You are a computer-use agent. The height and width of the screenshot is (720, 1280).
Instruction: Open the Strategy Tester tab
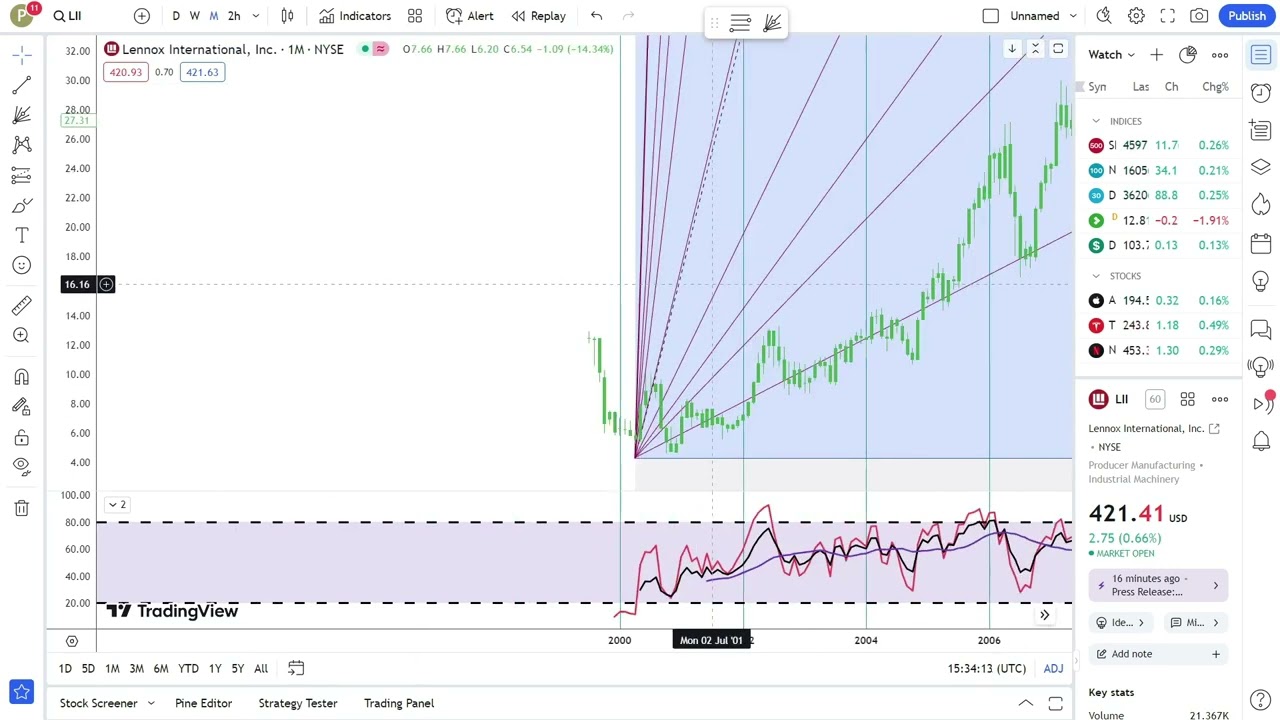(298, 703)
